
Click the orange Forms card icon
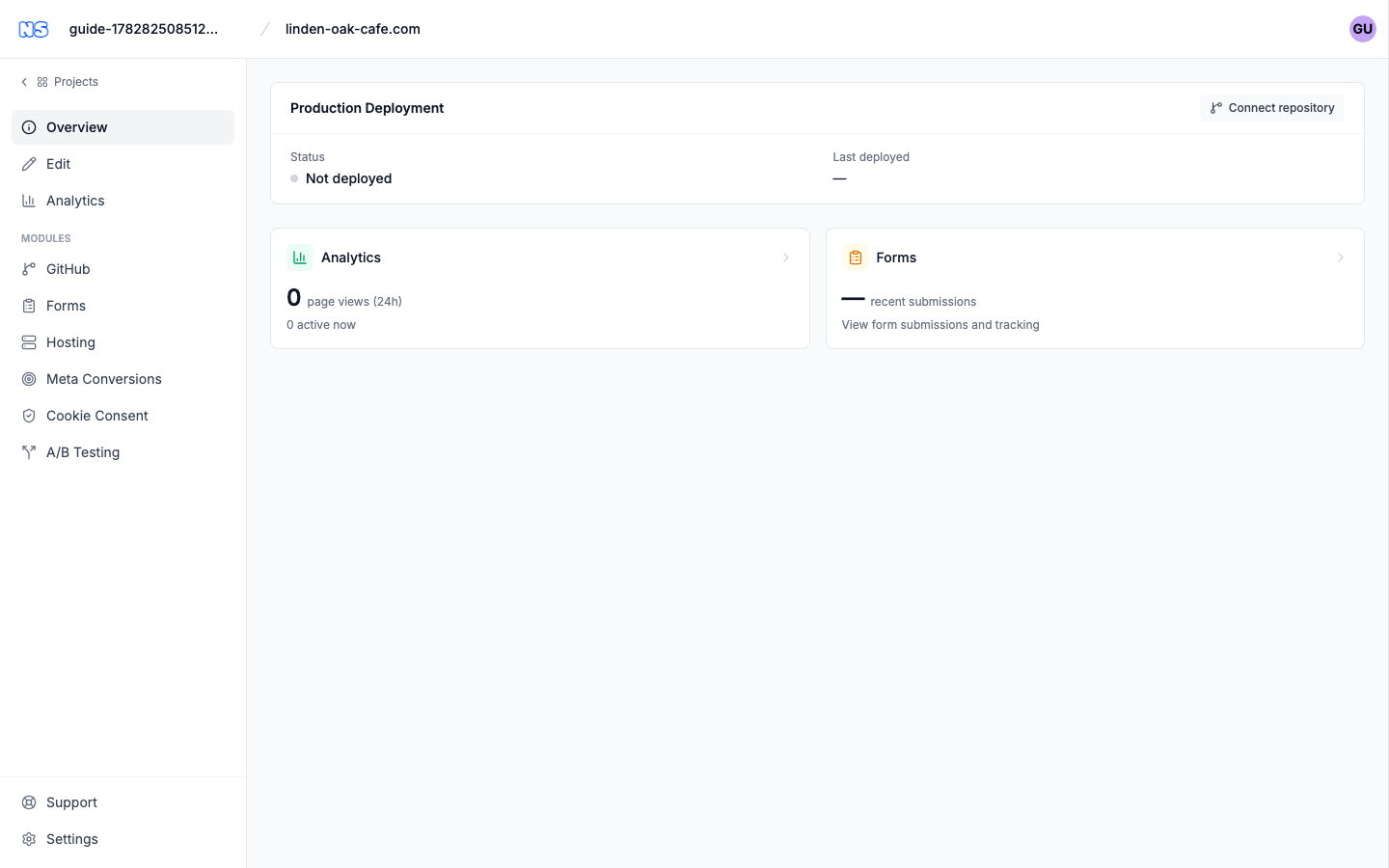coord(856,258)
